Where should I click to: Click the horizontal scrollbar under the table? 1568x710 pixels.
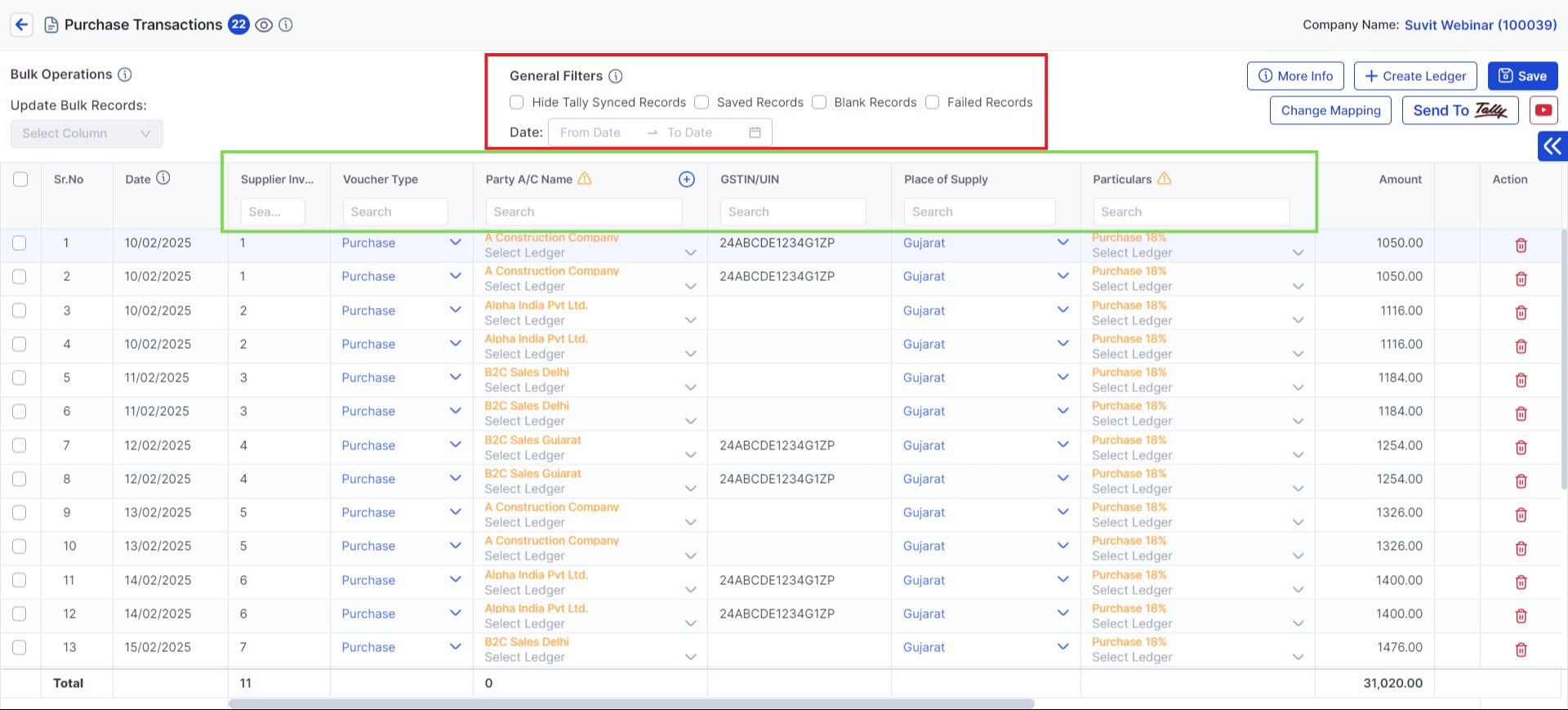[x=631, y=703]
